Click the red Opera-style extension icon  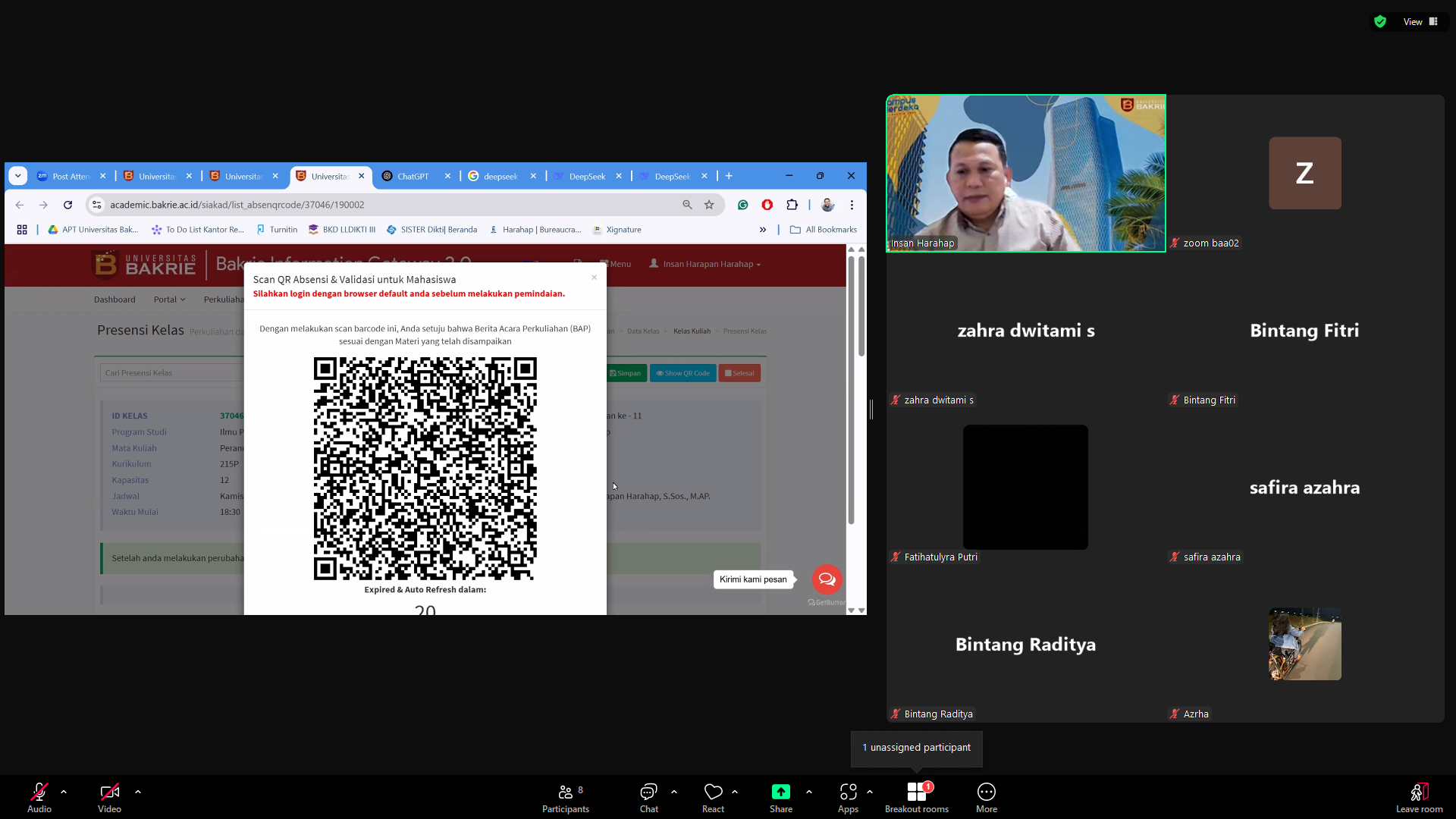click(767, 205)
